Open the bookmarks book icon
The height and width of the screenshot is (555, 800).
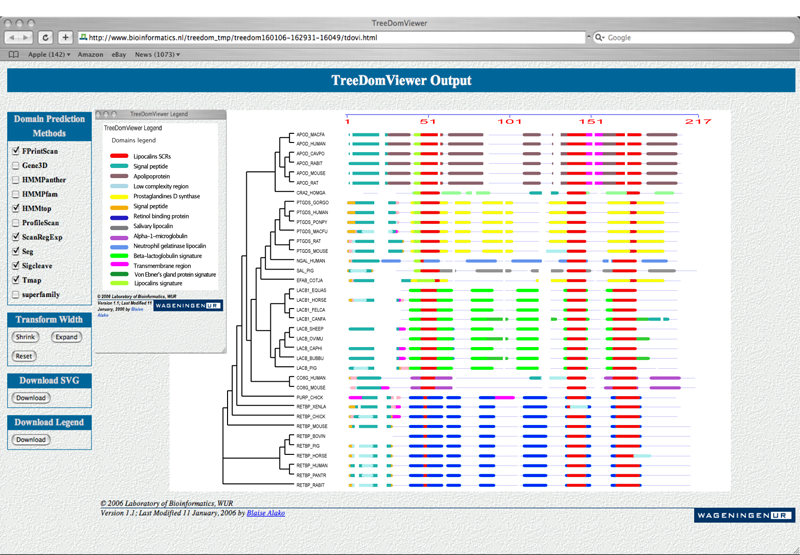tap(13, 54)
